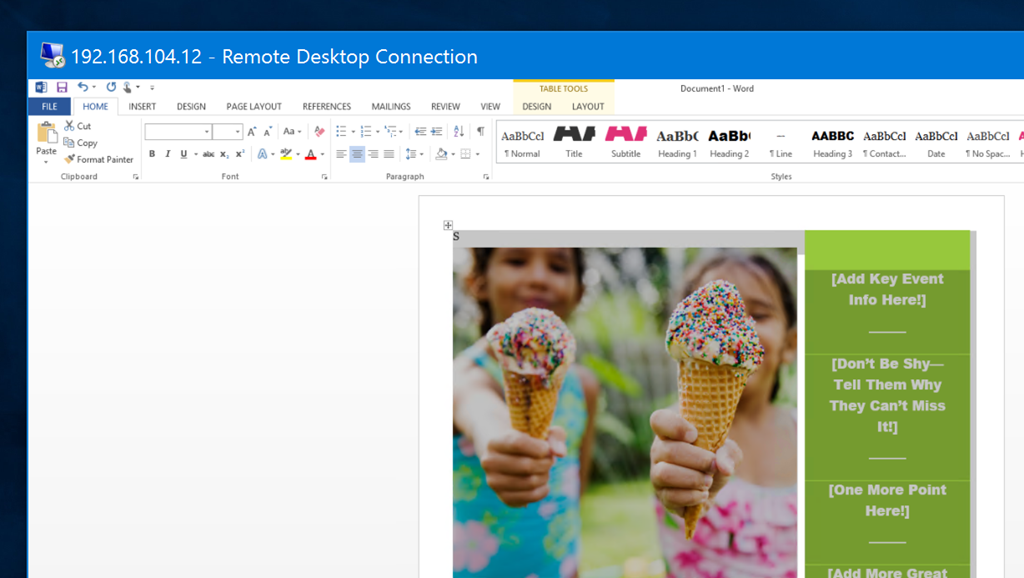Click the Undo arrow icon
The height and width of the screenshot is (578, 1024).
82,88
